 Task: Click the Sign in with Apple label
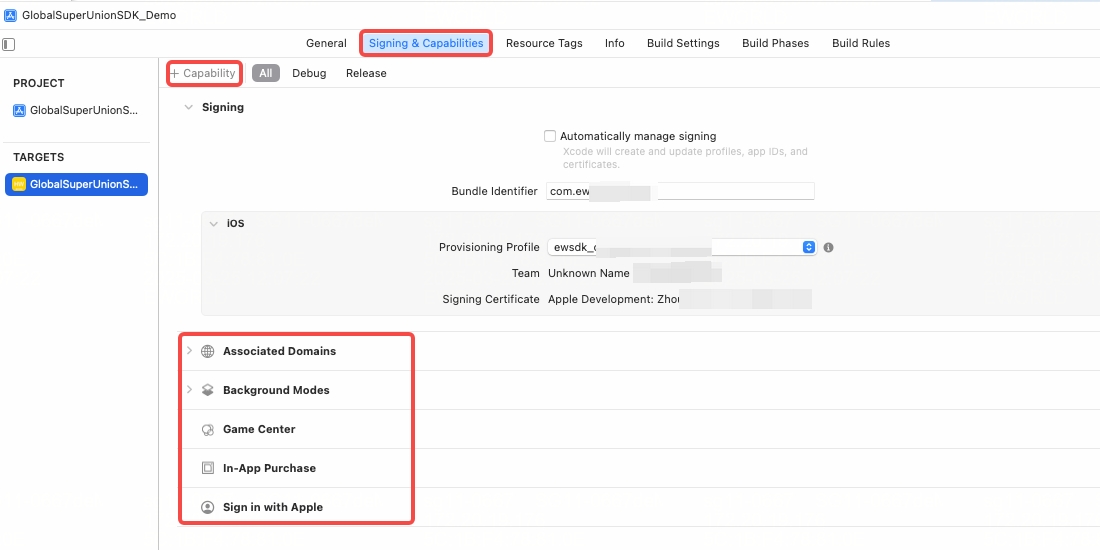tap(273, 507)
